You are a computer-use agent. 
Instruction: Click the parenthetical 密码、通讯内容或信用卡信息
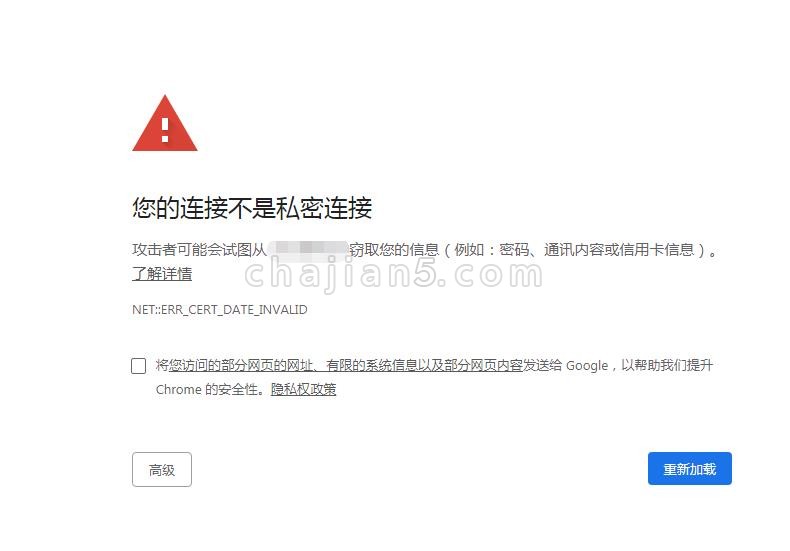(597, 249)
